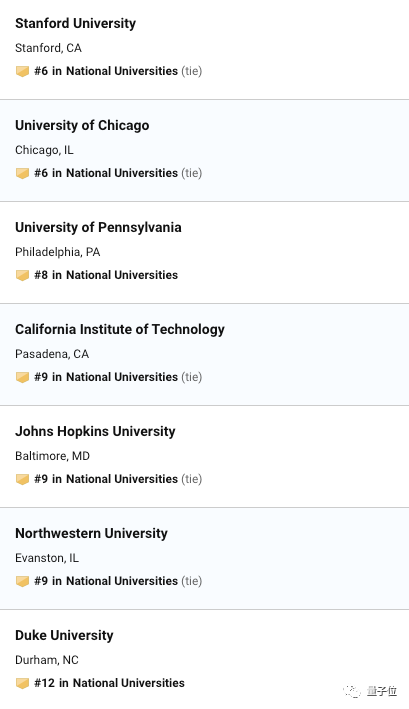Open the University of Chicago link
Image resolution: width=409 pixels, height=709 pixels.
click(x=82, y=125)
